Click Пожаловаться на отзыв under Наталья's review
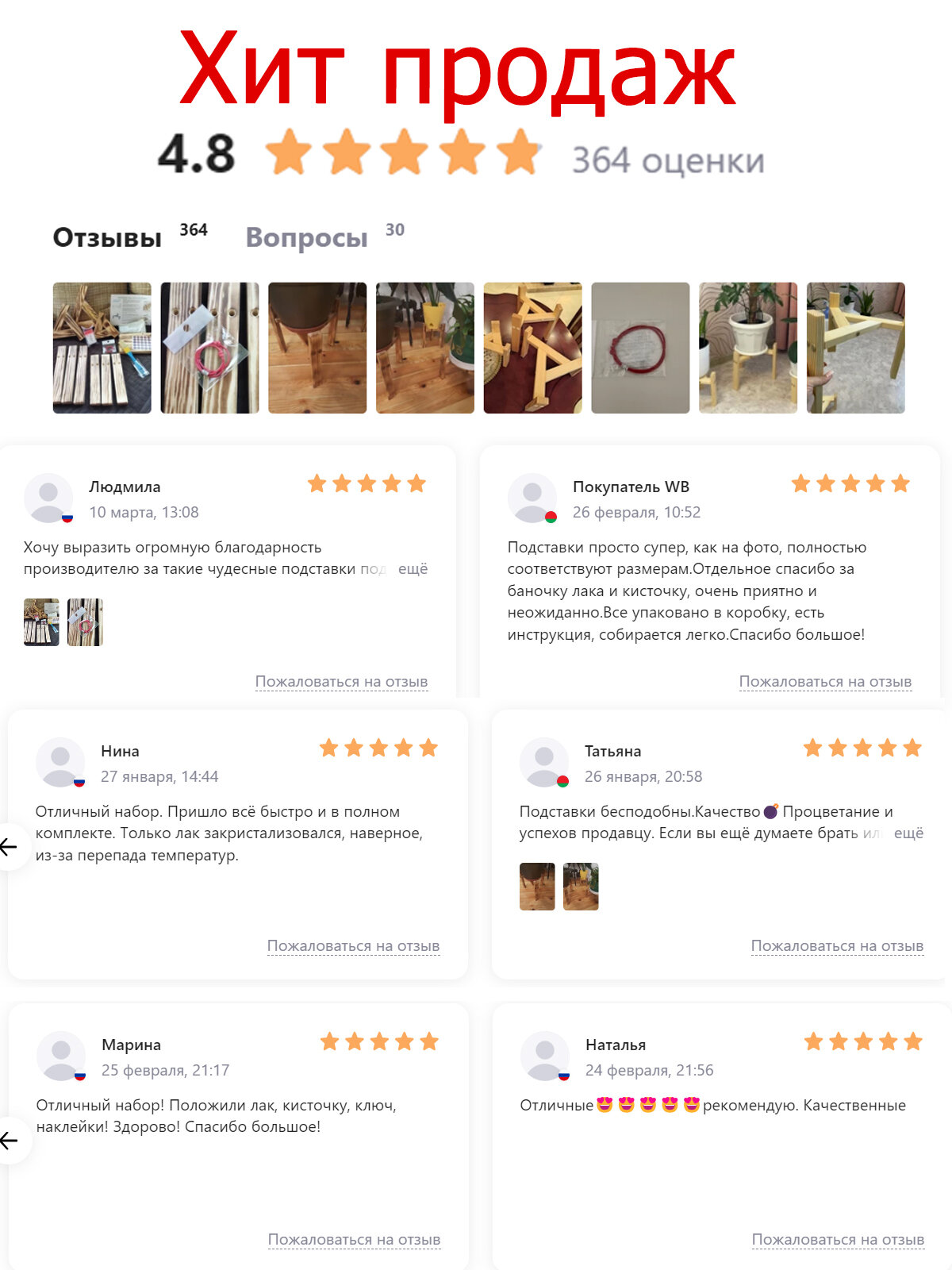The height and width of the screenshot is (1270, 952). 838,1239
